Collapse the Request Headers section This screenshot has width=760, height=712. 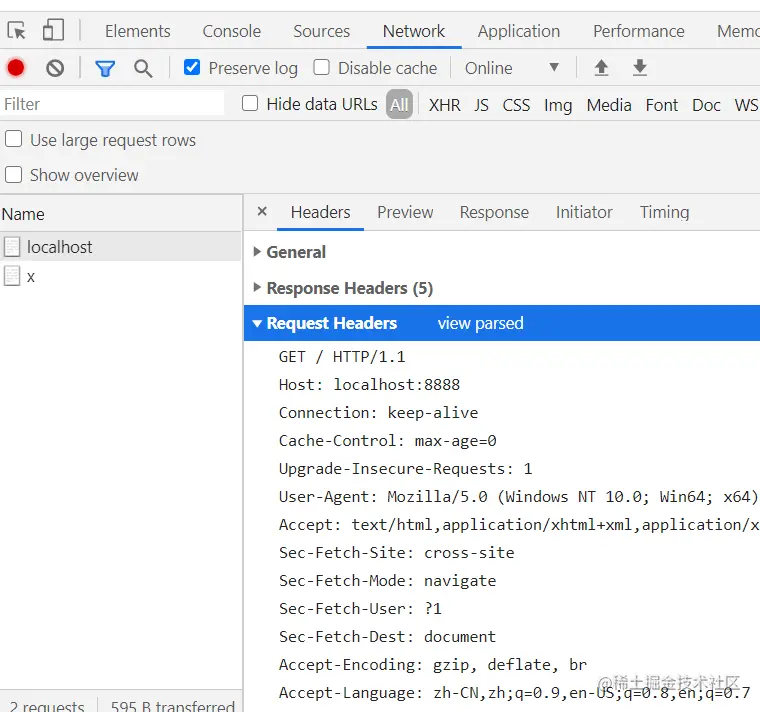point(257,323)
